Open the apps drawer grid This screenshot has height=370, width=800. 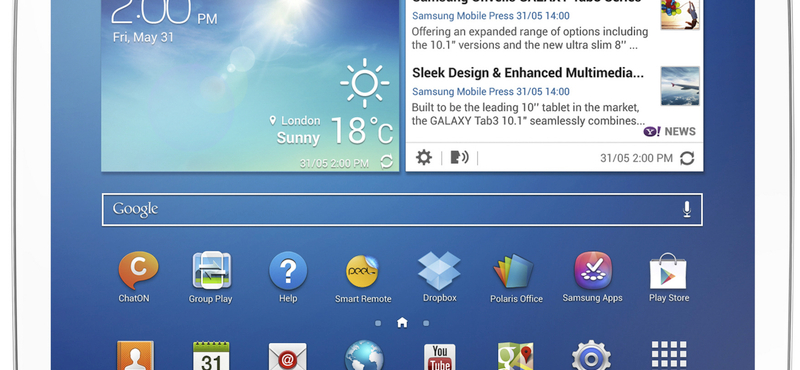click(669, 355)
